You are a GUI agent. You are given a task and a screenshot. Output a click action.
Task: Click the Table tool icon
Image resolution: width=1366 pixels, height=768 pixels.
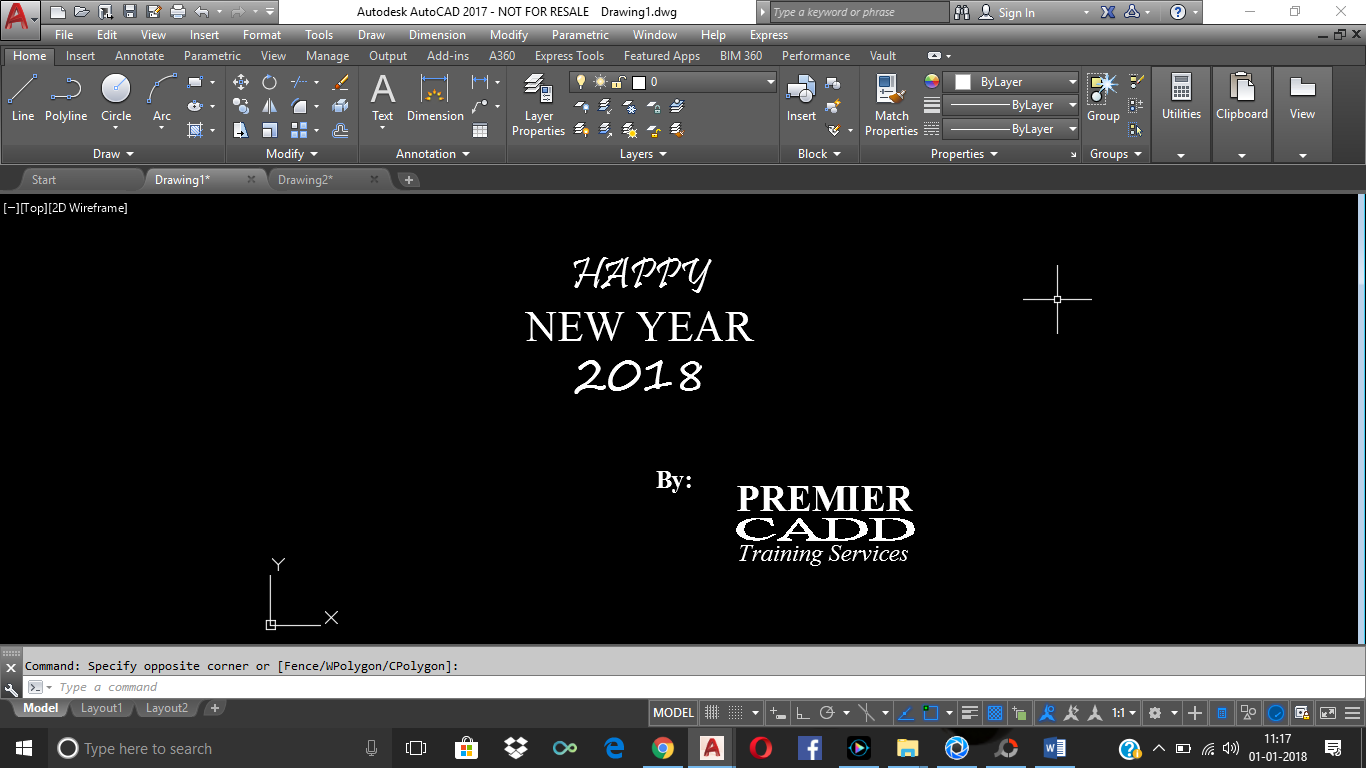pyautogui.click(x=480, y=130)
